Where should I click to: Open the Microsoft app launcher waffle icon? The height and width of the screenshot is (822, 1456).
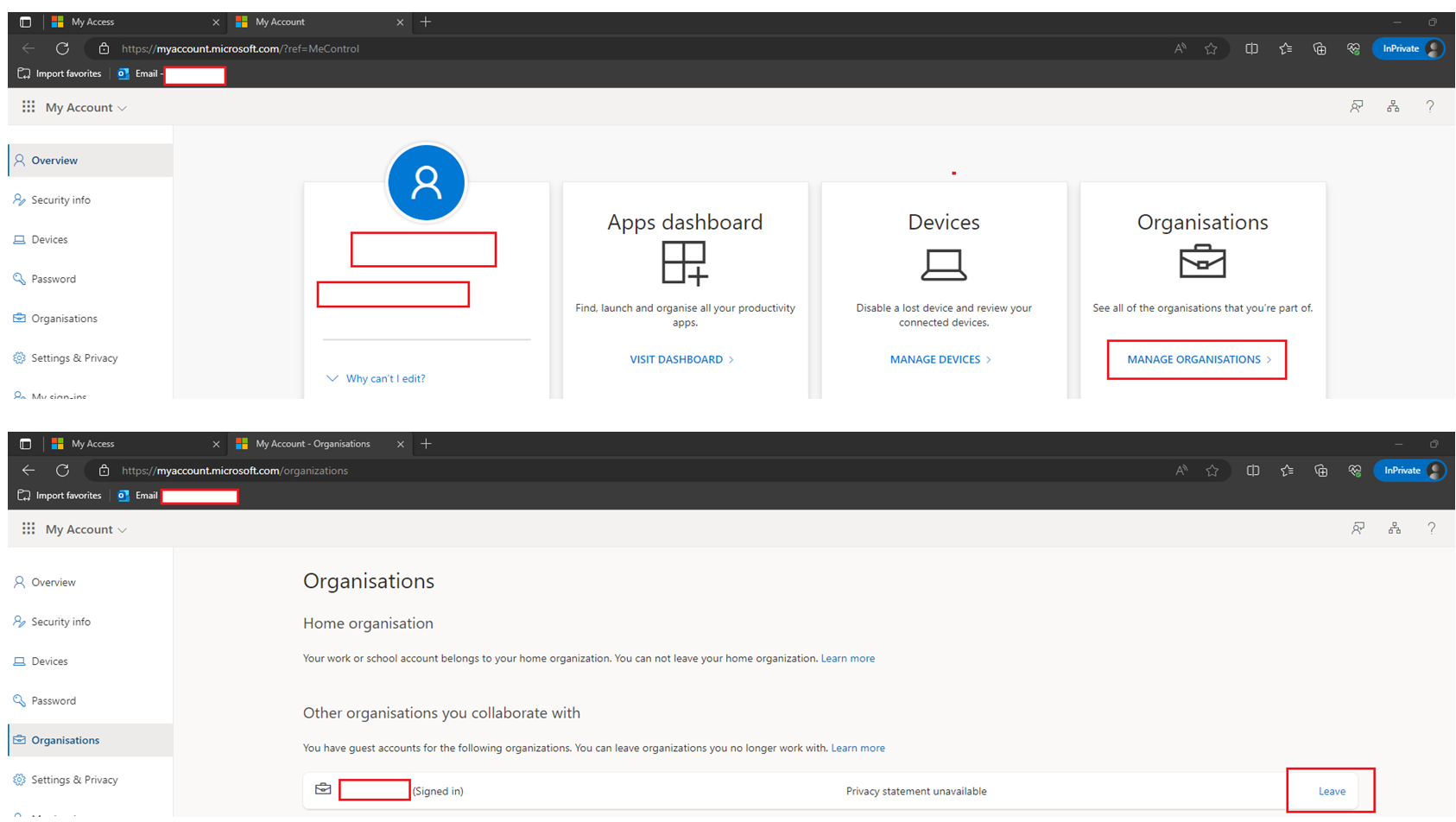click(x=28, y=106)
